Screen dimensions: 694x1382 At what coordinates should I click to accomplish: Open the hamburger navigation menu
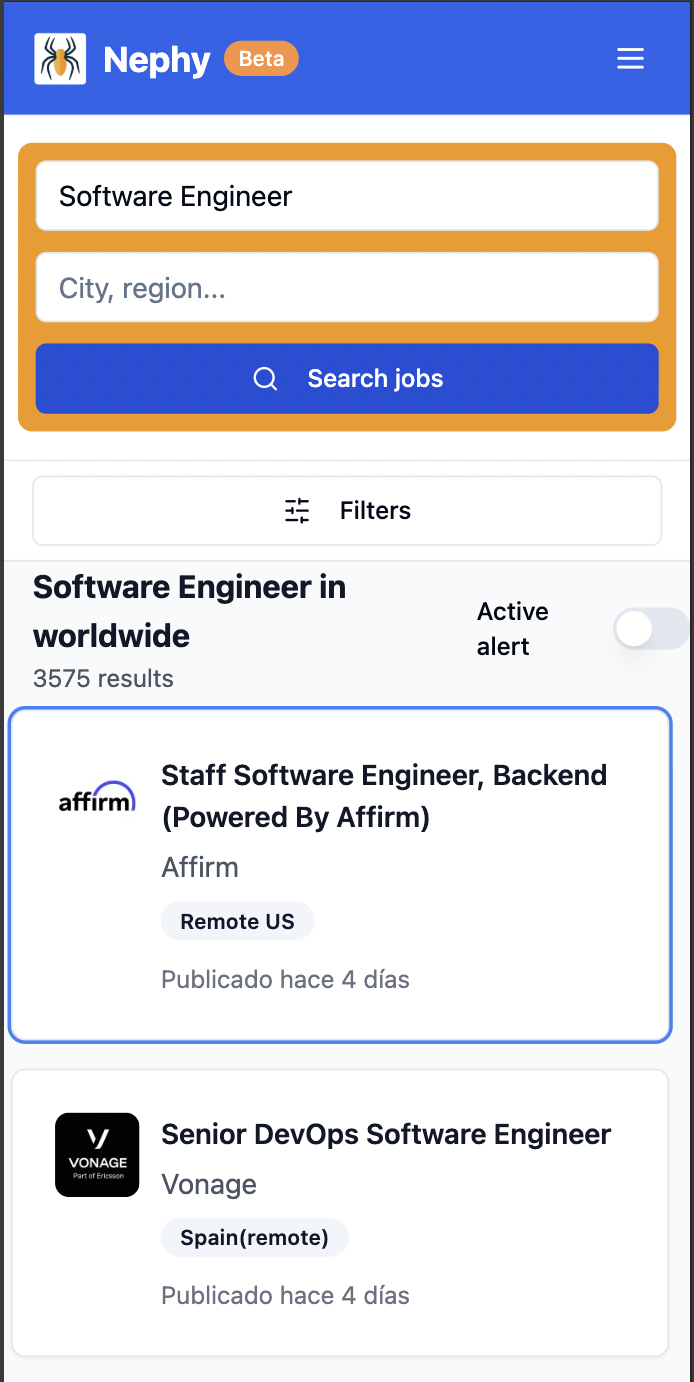tap(631, 58)
